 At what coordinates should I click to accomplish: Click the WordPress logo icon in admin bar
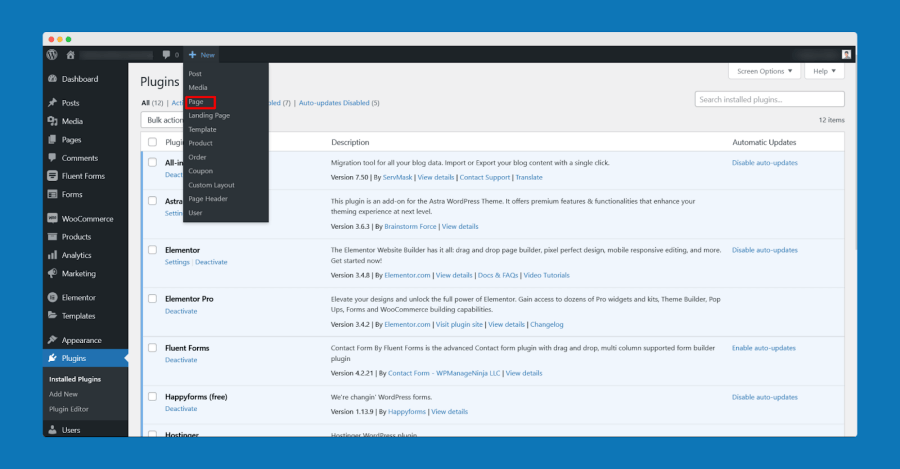[x=52, y=55]
